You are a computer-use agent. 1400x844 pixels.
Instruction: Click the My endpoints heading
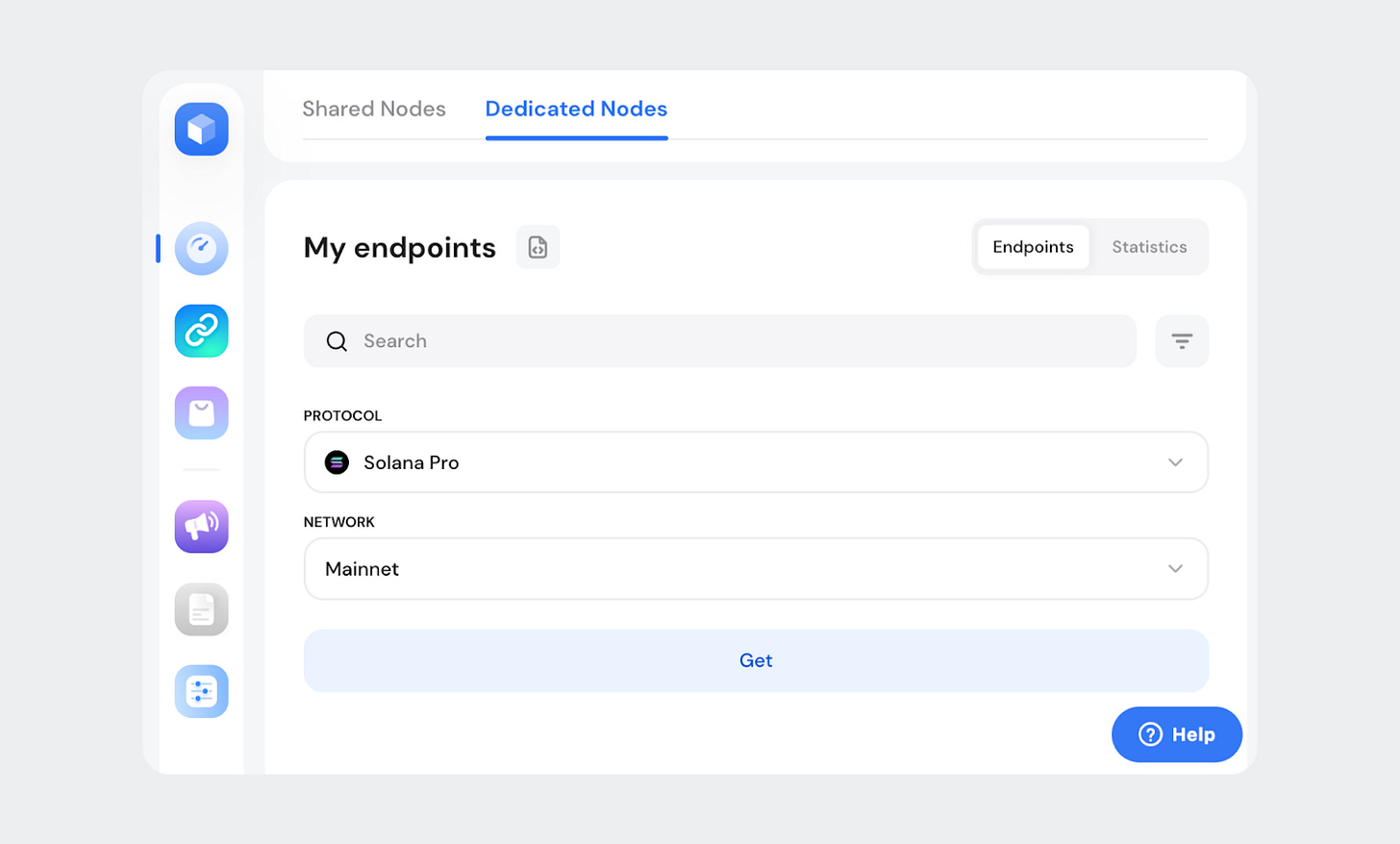[x=399, y=248]
